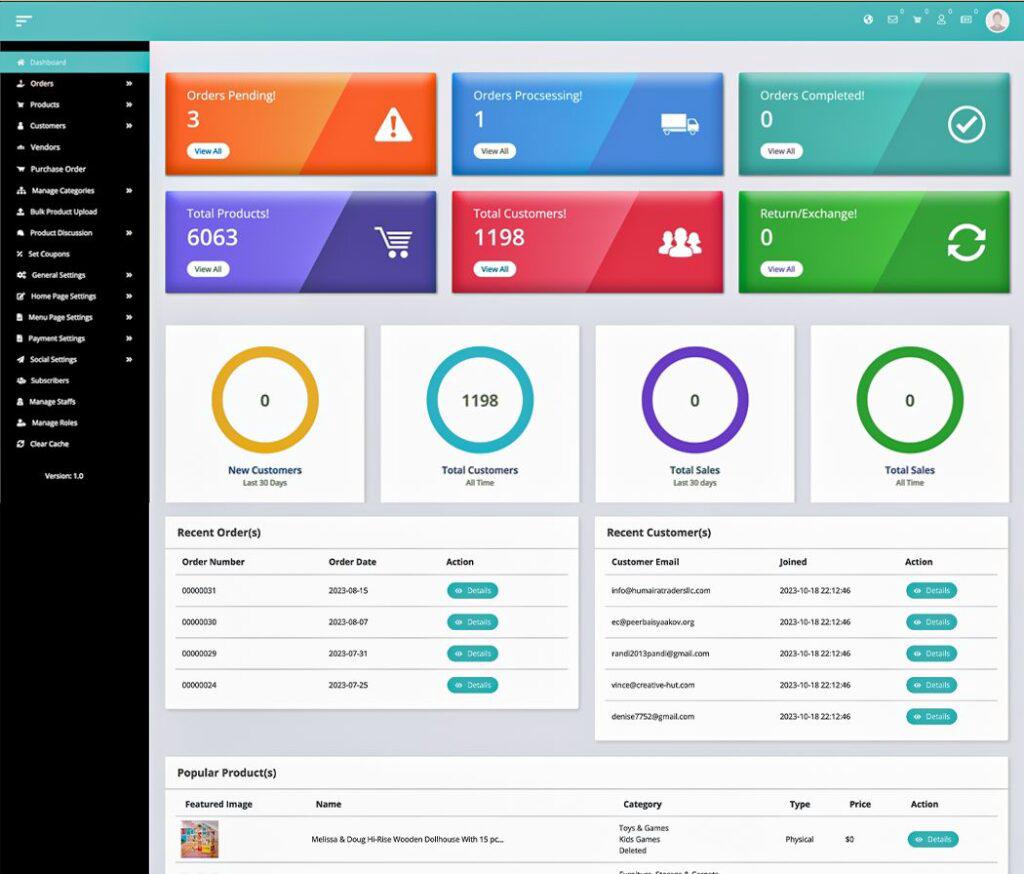View details for order 00000031
Viewport: 1024px width, 874px height.
coord(472,591)
